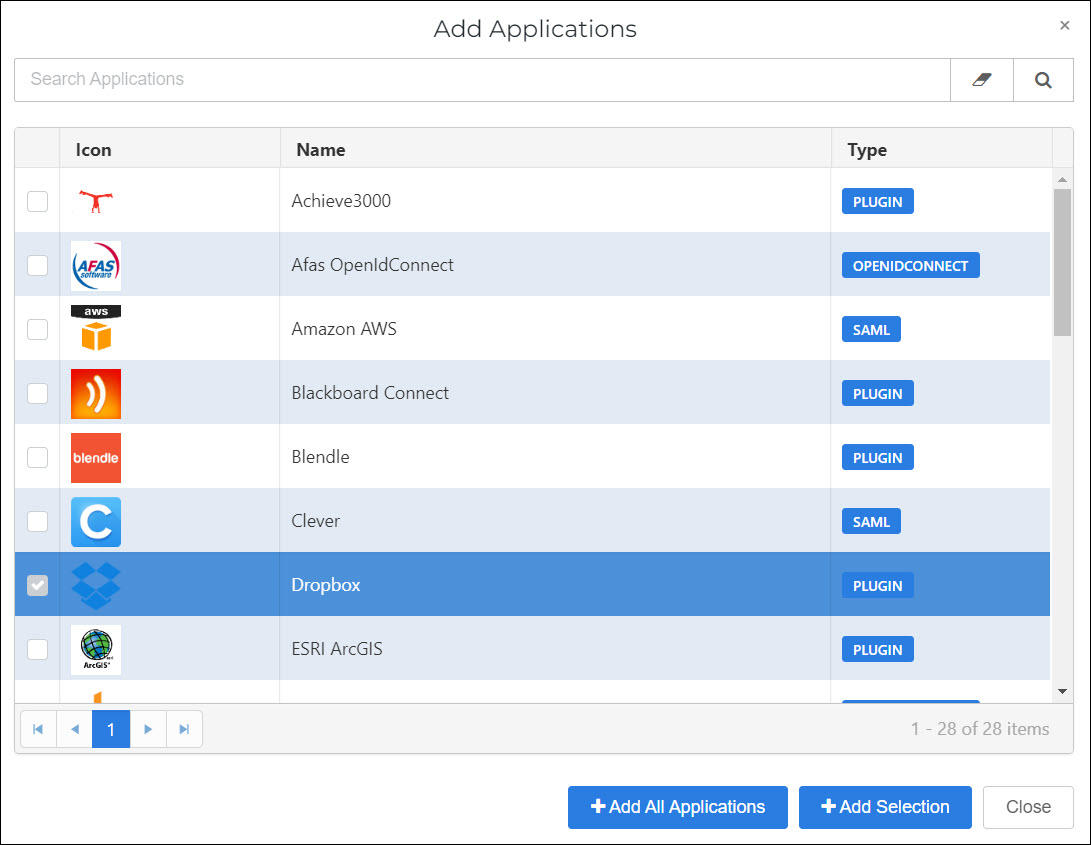Check the Achieve3000 row checkbox
Image resolution: width=1091 pixels, height=845 pixels.
pos(38,201)
